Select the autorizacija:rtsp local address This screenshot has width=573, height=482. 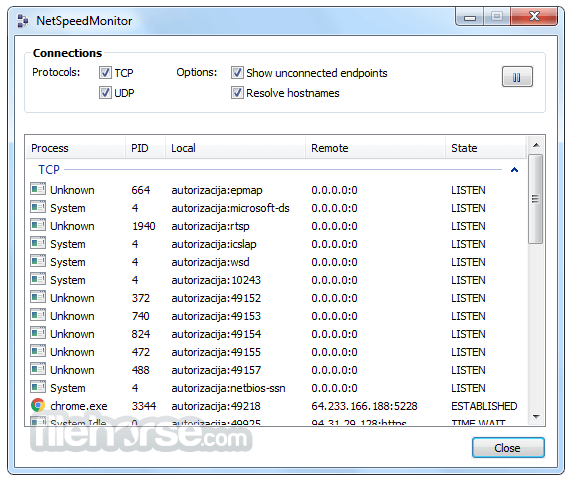point(210,226)
